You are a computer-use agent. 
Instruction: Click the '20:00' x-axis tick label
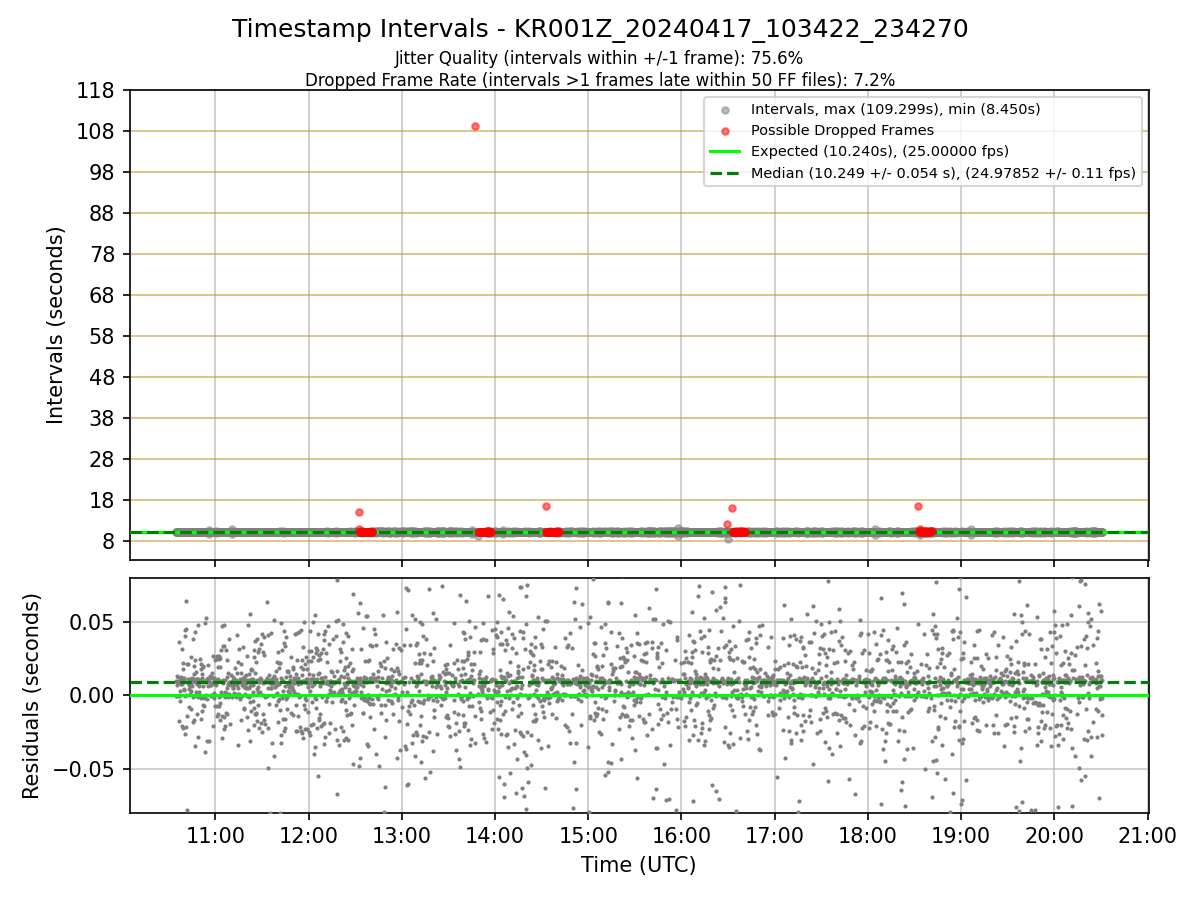(1054, 836)
